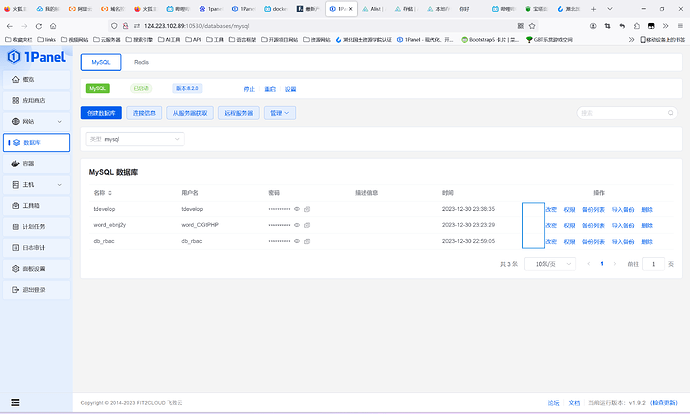Go back with browser back arrow
This screenshot has height=414, width=690.
[x=10, y=26]
